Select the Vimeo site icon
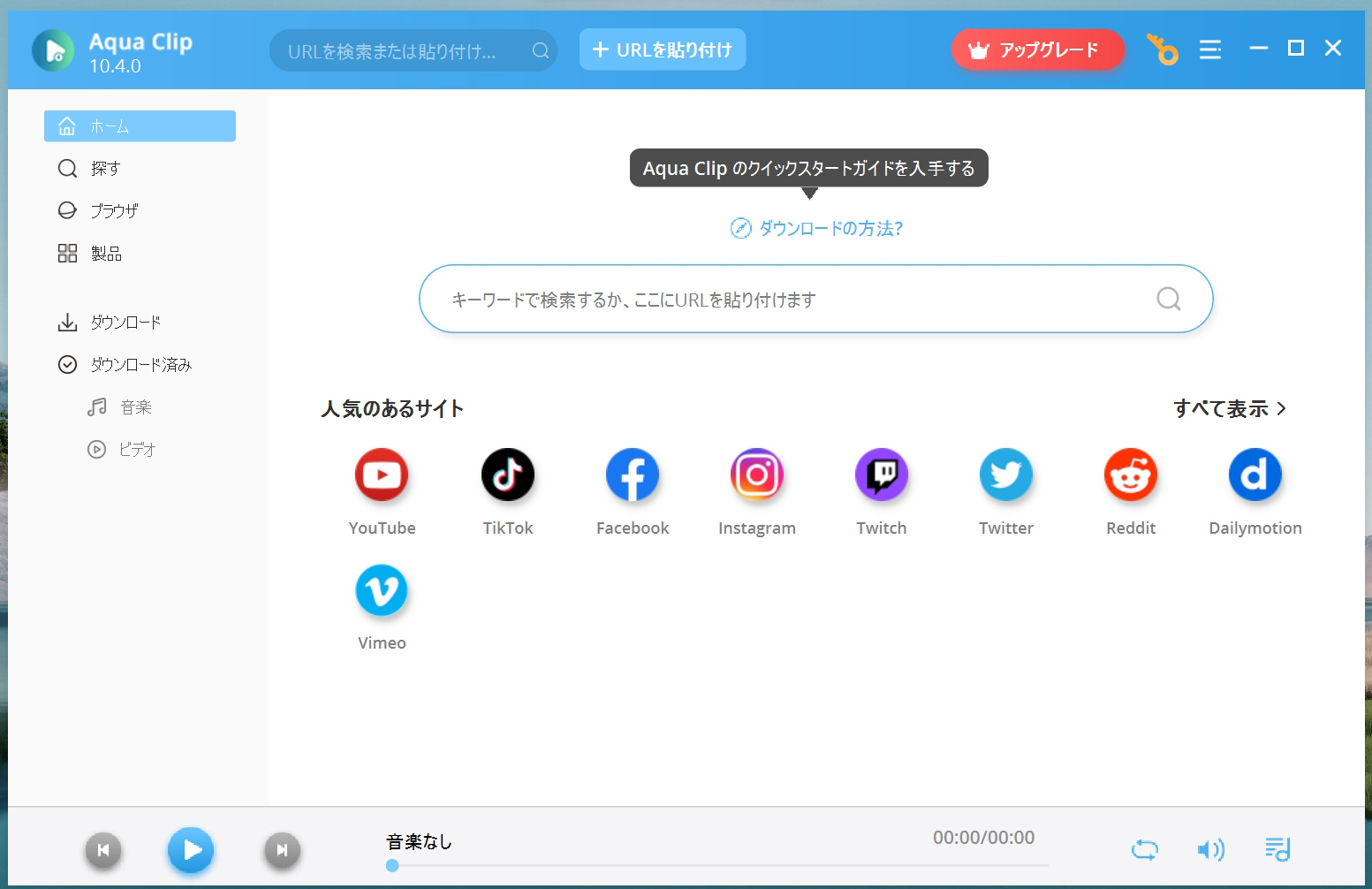Screen dimensions: 1372x889 (382, 589)
